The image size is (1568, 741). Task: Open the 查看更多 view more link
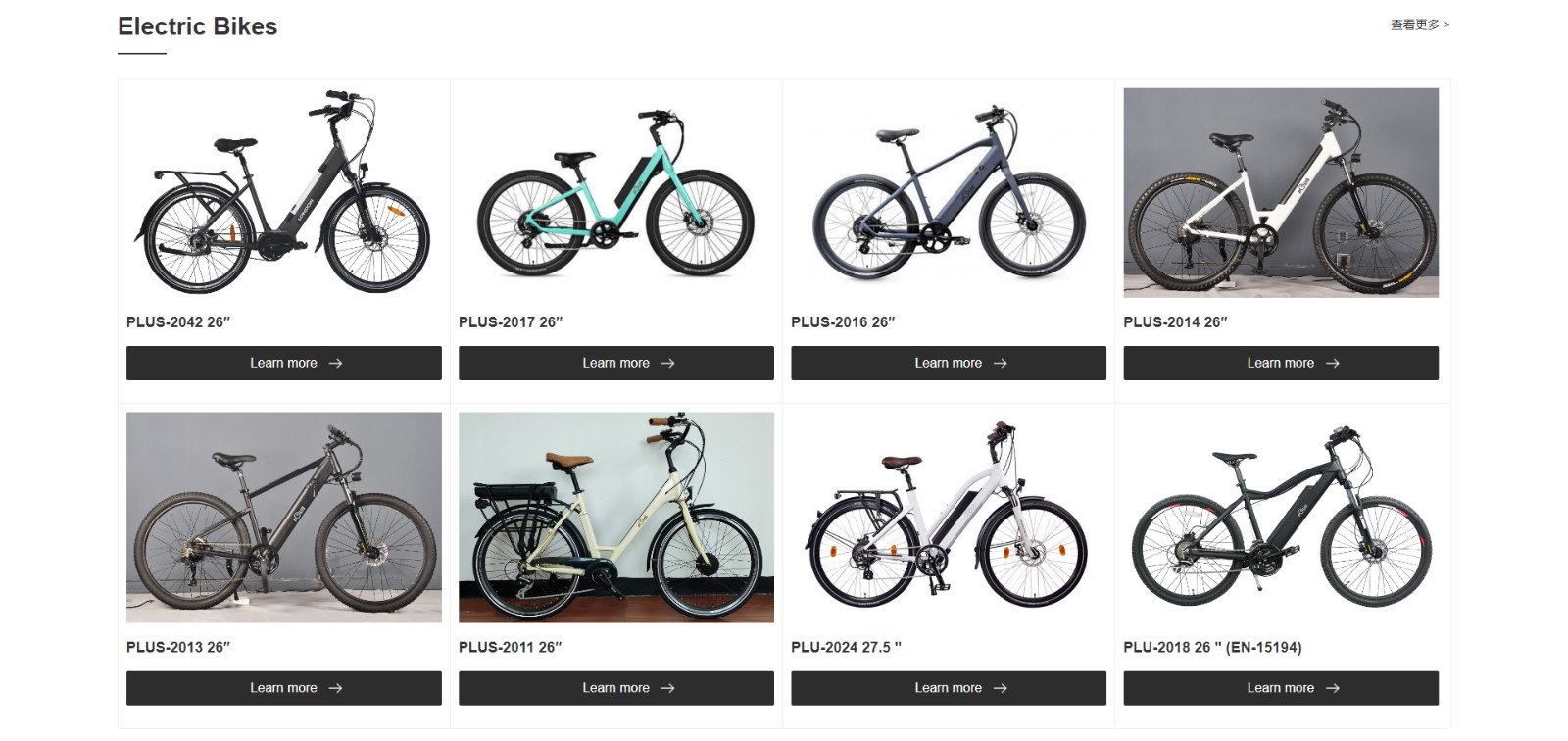pos(1420,25)
